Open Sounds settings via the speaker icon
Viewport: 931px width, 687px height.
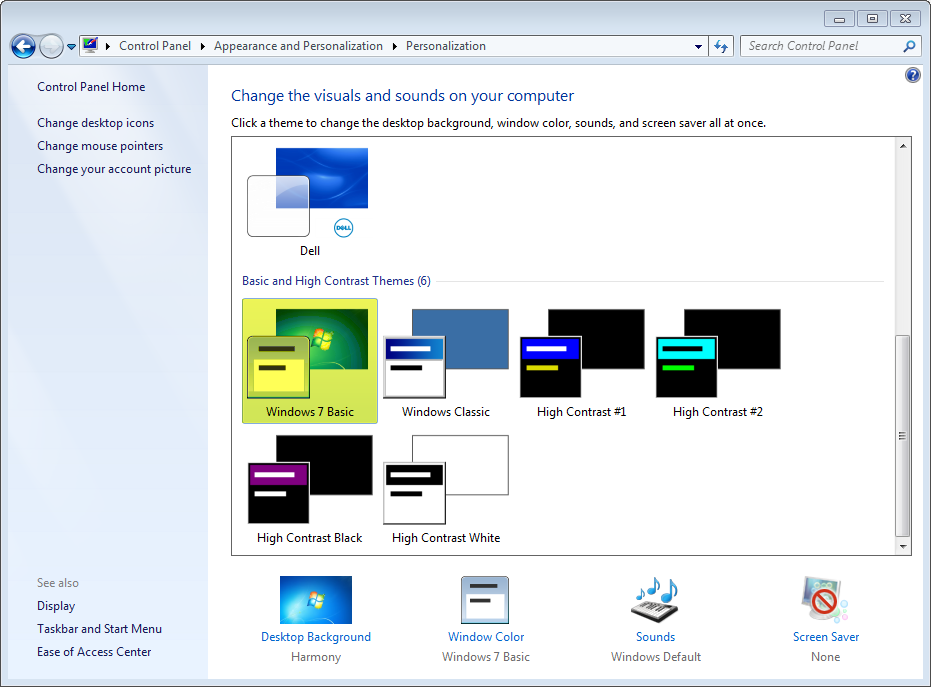pyautogui.click(x=655, y=600)
